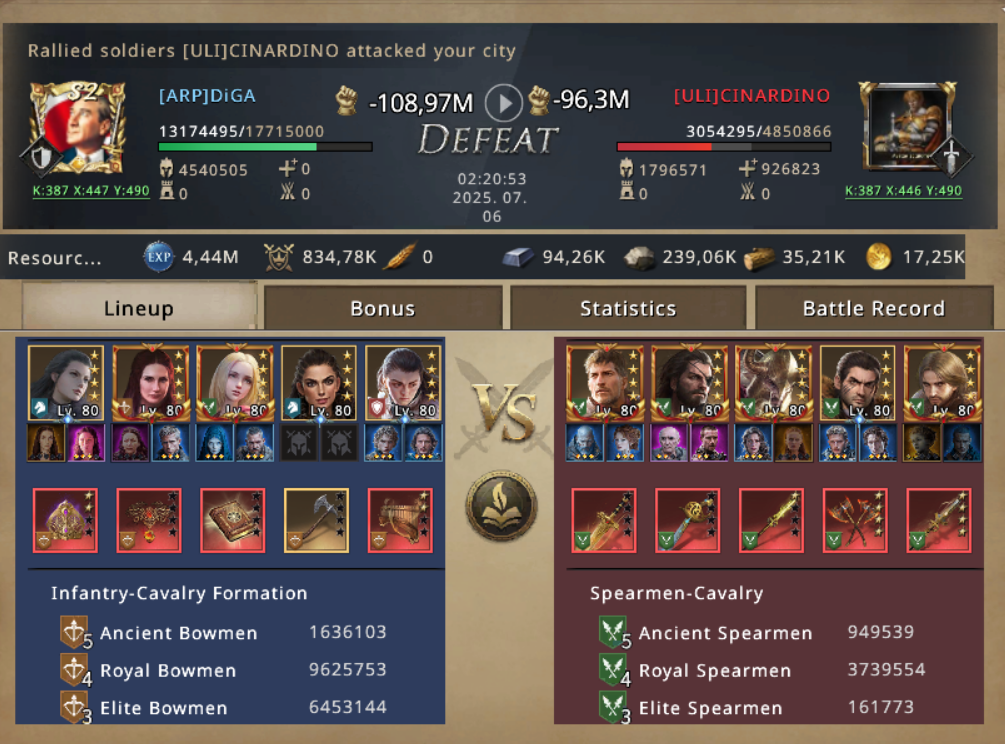Screen dimensions: 1005x744
Task: Select the crown equipment icon
Action: (65, 520)
